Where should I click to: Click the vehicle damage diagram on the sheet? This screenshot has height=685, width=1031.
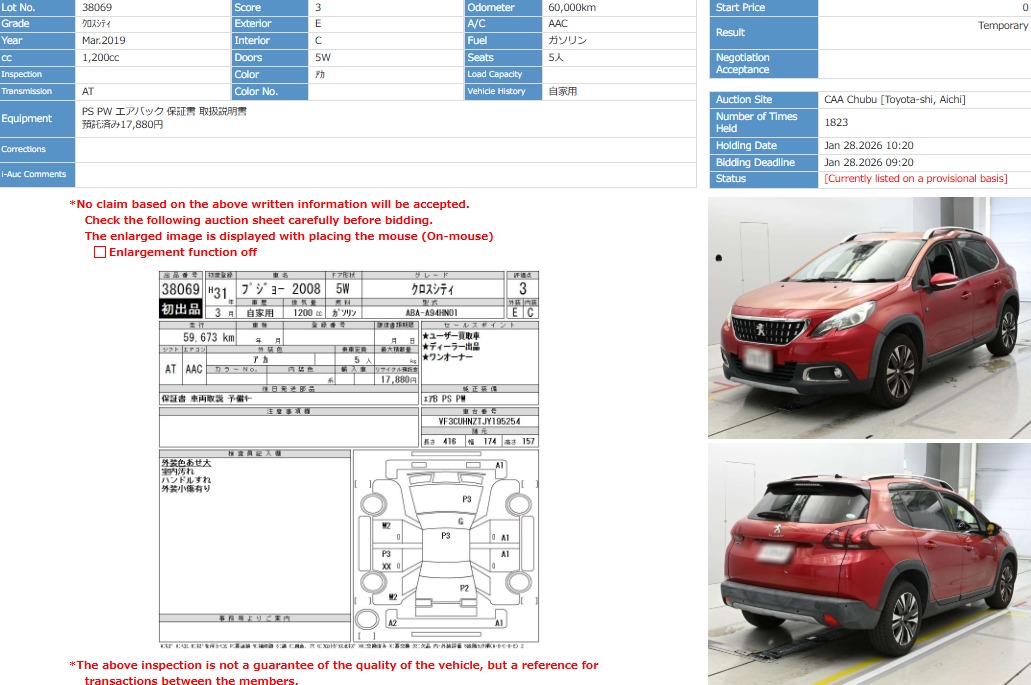(x=446, y=546)
